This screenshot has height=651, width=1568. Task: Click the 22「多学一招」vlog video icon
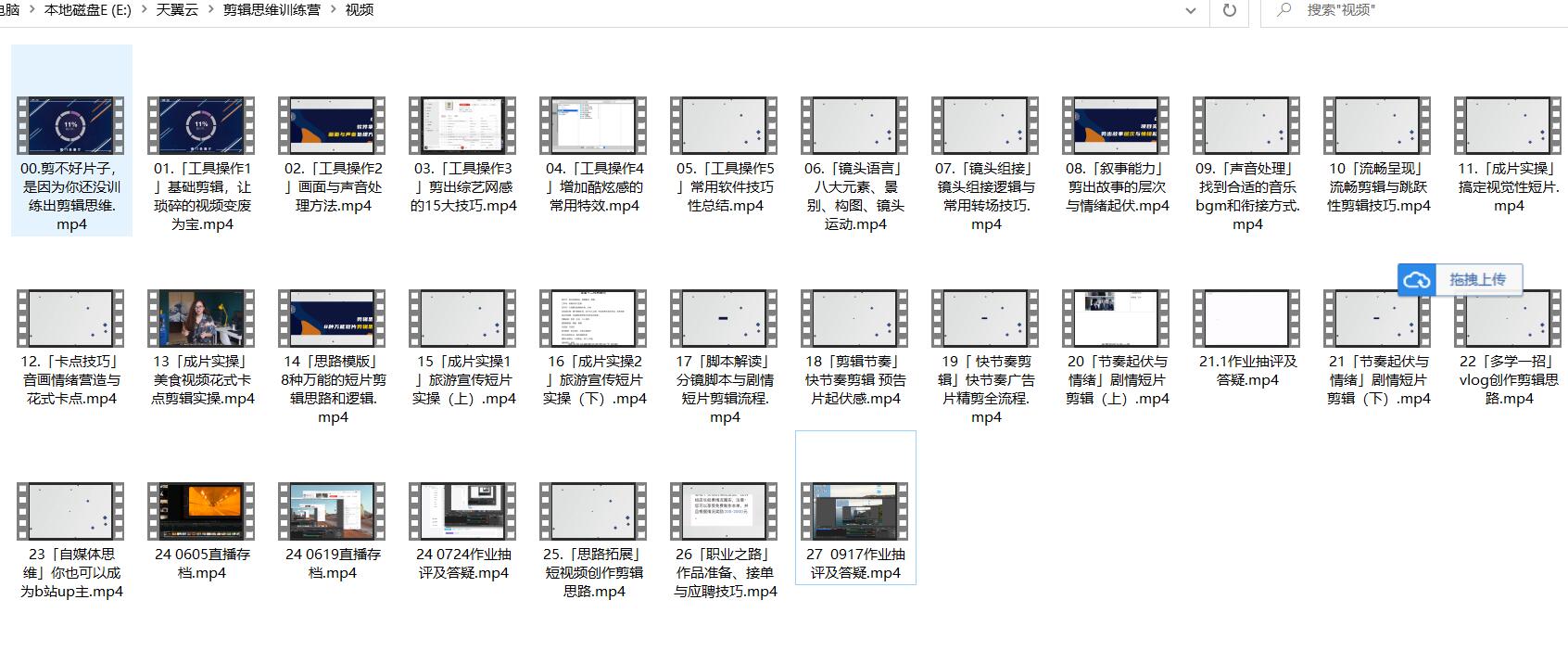coord(1508,318)
